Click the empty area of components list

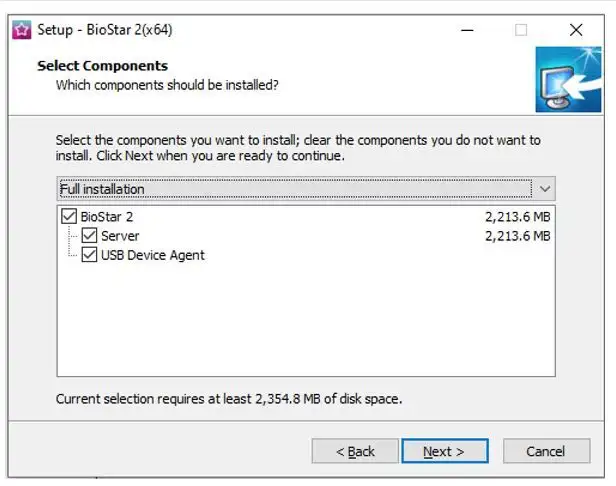click(x=306, y=320)
